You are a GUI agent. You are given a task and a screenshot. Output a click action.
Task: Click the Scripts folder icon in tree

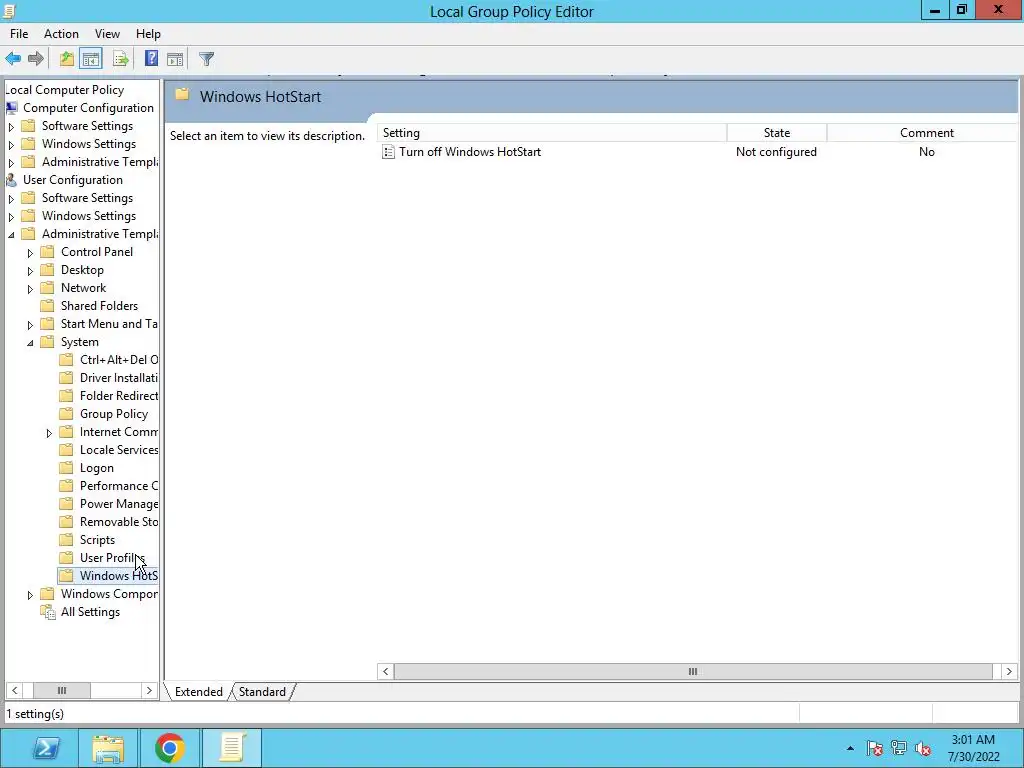67,539
